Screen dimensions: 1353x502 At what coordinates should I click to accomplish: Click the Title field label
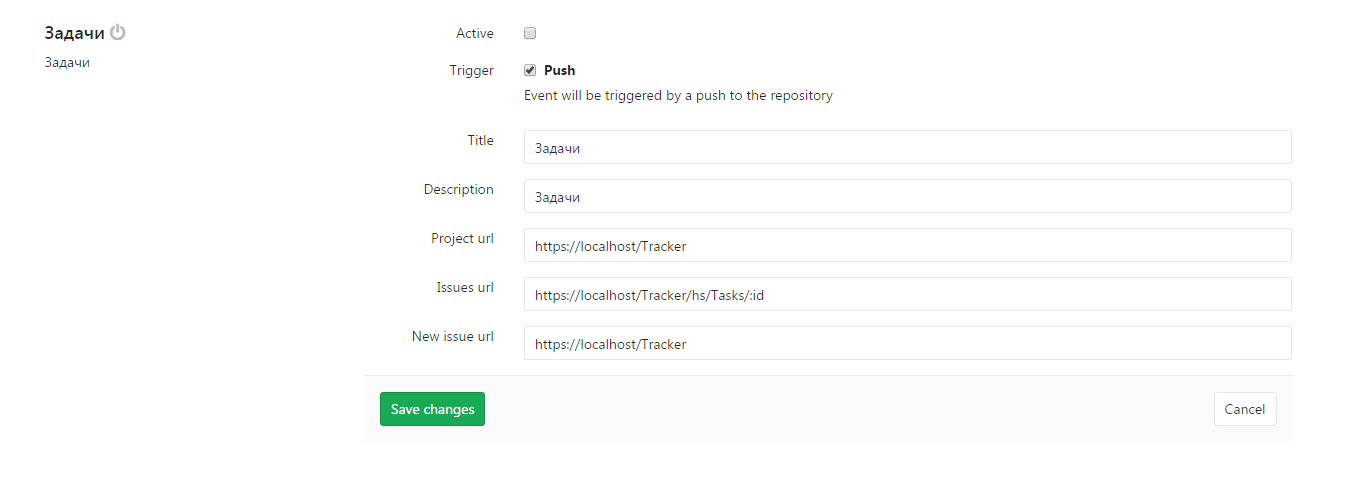pos(481,140)
